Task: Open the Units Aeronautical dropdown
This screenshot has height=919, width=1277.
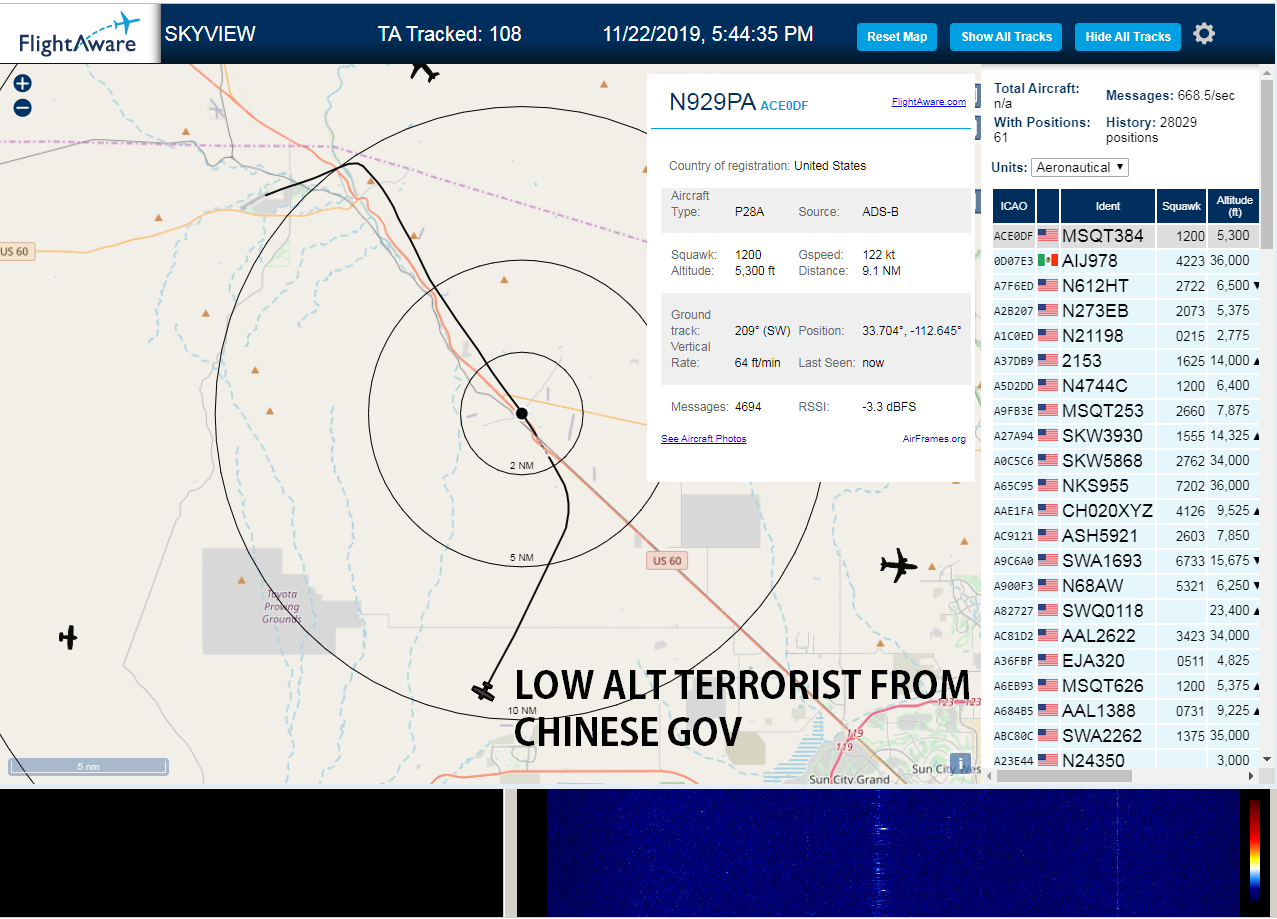Action: 1080,168
